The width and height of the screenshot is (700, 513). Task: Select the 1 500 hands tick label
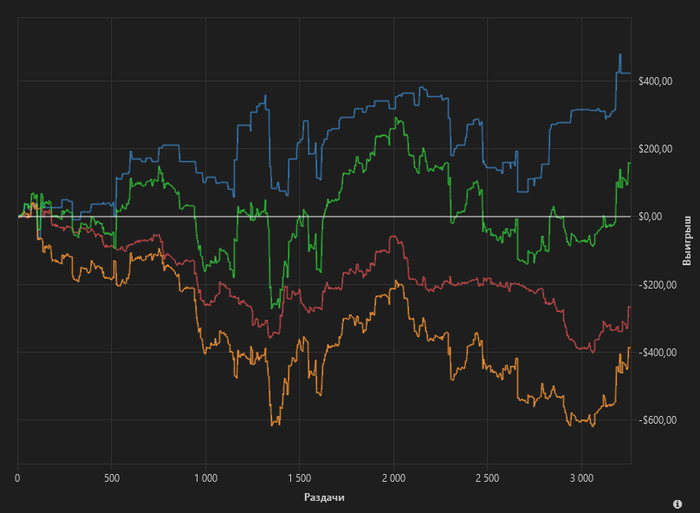click(299, 478)
